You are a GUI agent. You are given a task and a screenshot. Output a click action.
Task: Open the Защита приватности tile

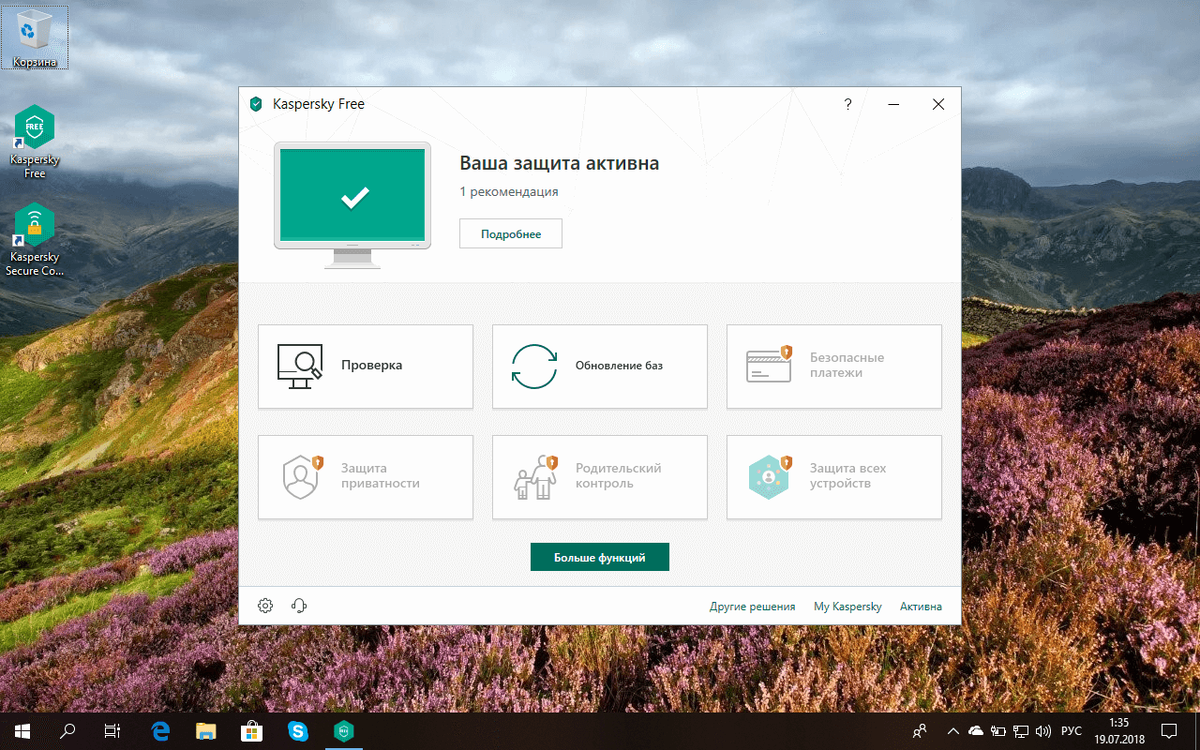365,477
